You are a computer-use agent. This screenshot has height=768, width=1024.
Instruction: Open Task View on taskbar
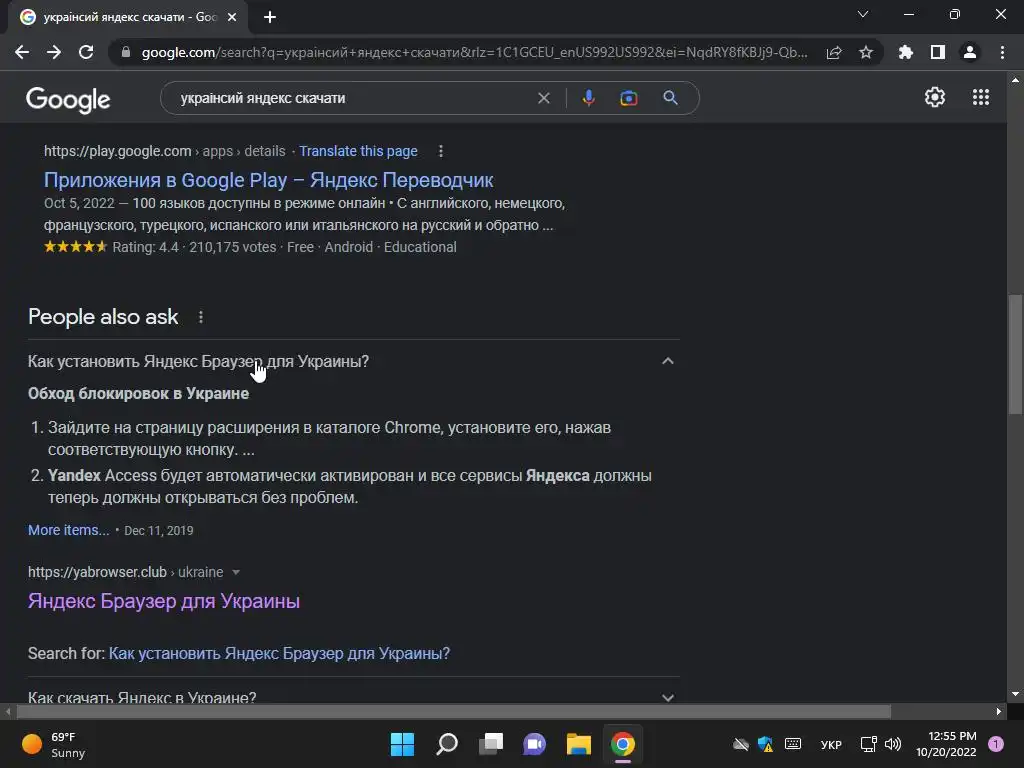click(491, 744)
